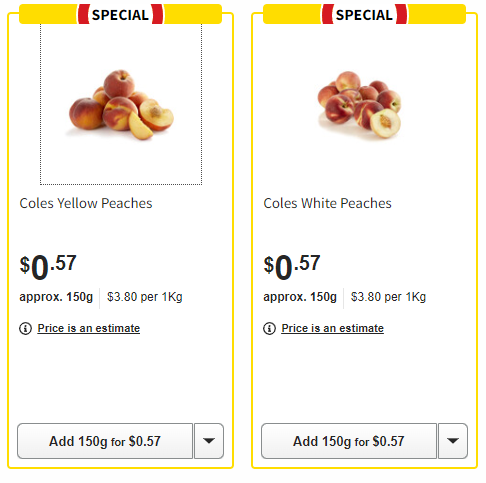486x483 pixels.
Task: Open quantity dropdown for Yellow Peaches
Action: tap(209, 441)
